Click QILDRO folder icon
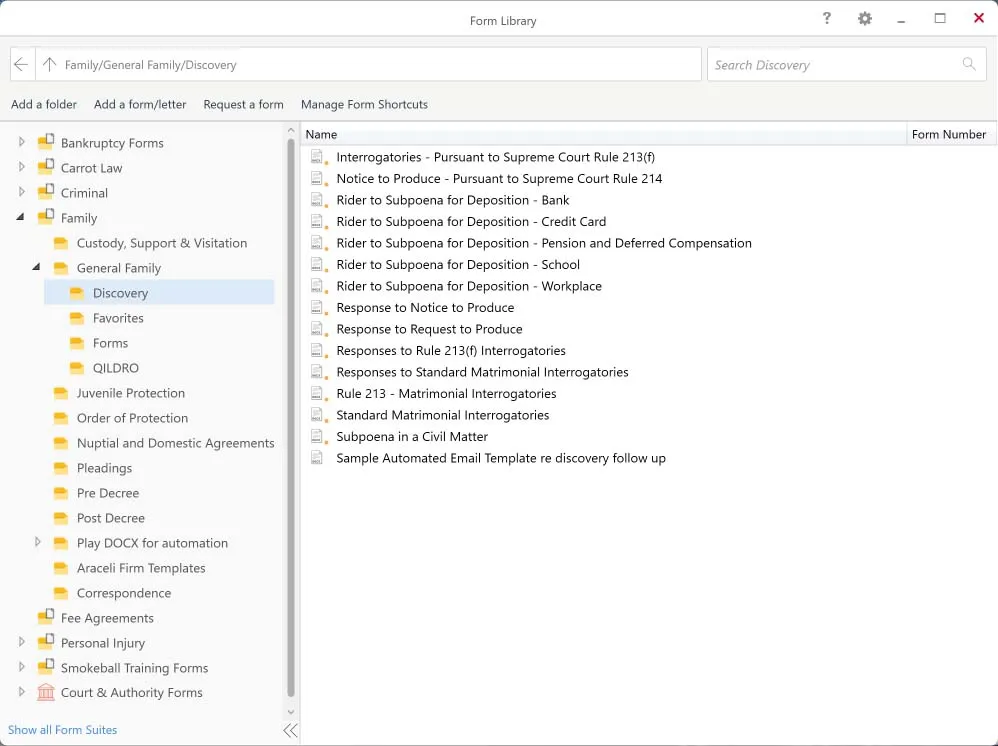 point(77,368)
